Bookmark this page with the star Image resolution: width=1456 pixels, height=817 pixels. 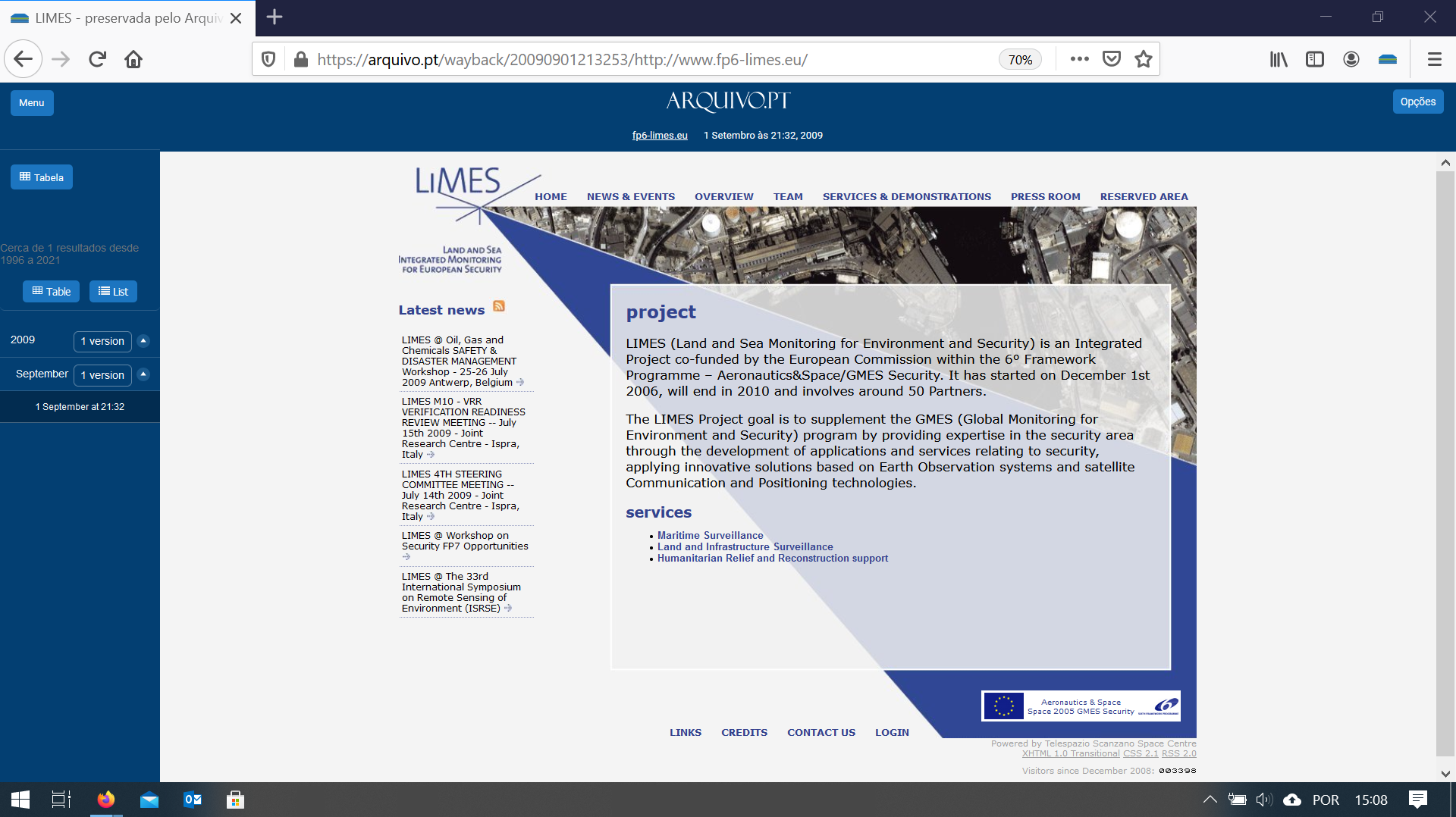pyautogui.click(x=1144, y=59)
